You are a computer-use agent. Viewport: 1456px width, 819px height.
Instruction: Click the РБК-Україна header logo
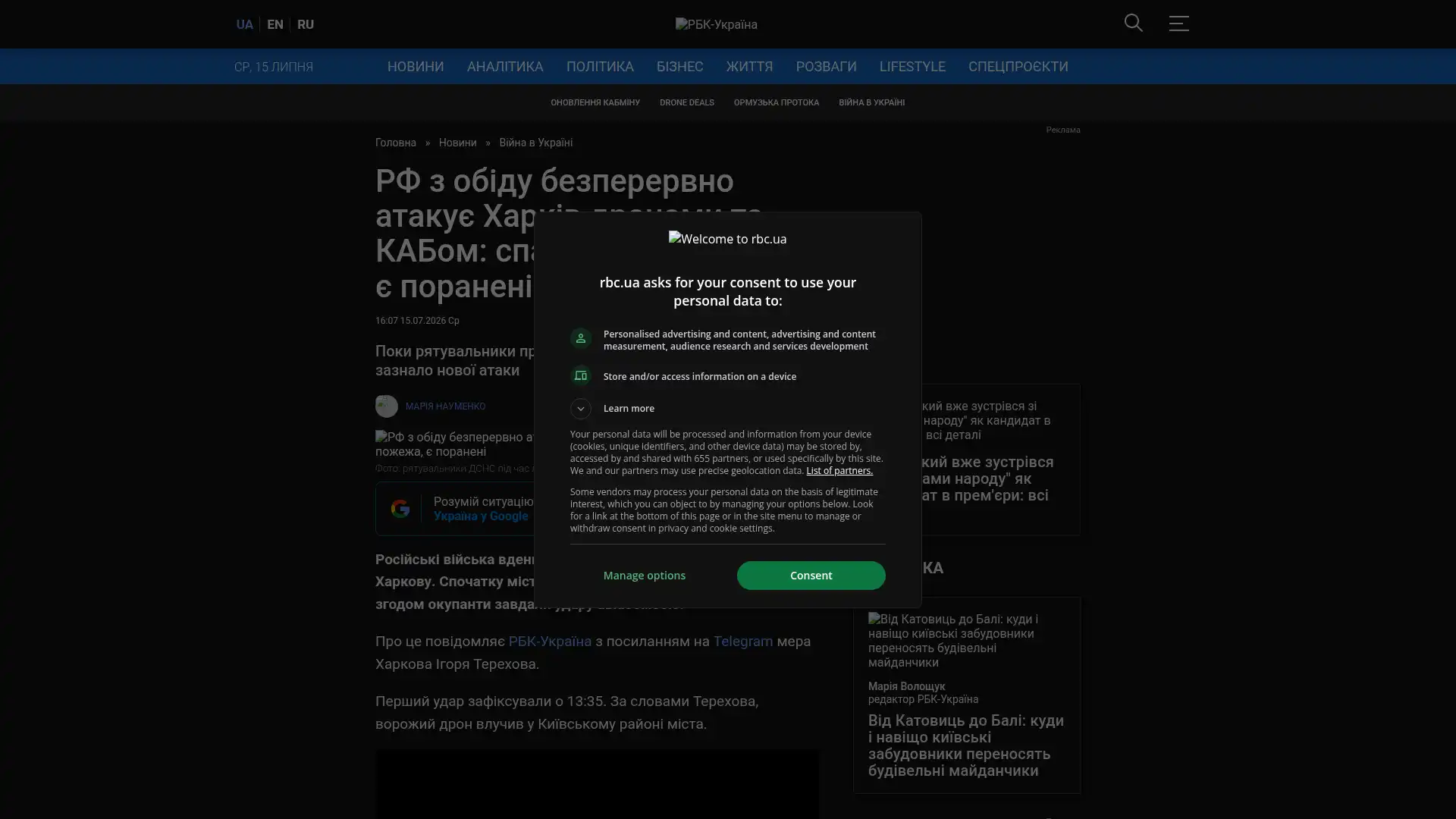(x=716, y=24)
